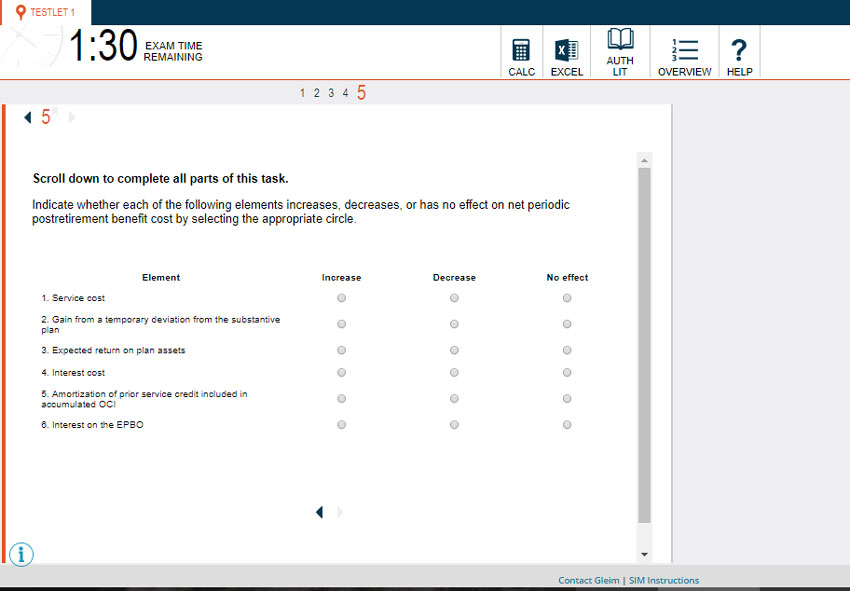The image size is (850, 591).
Task: Click the bottom previous page arrow
Action: (x=319, y=512)
